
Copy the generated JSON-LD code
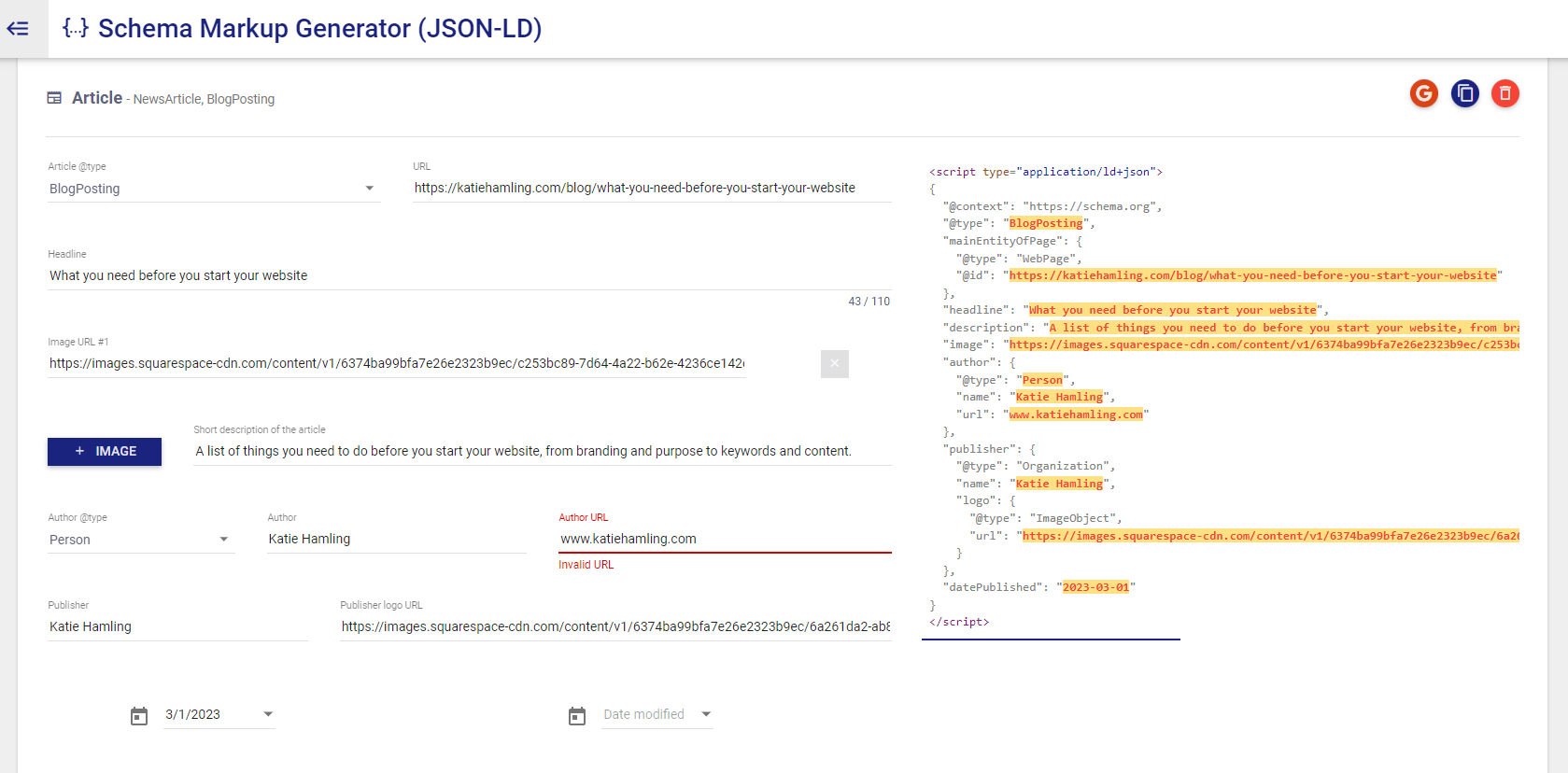[x=1465, y=93]
